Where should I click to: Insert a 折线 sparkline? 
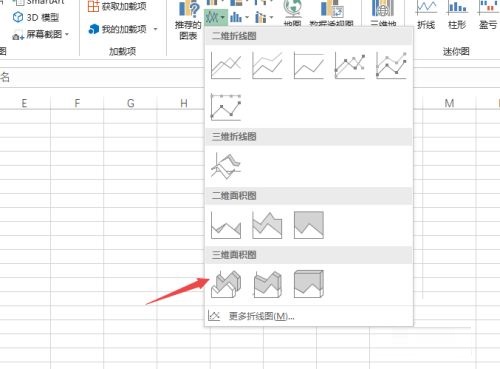[x=426, y=15]
